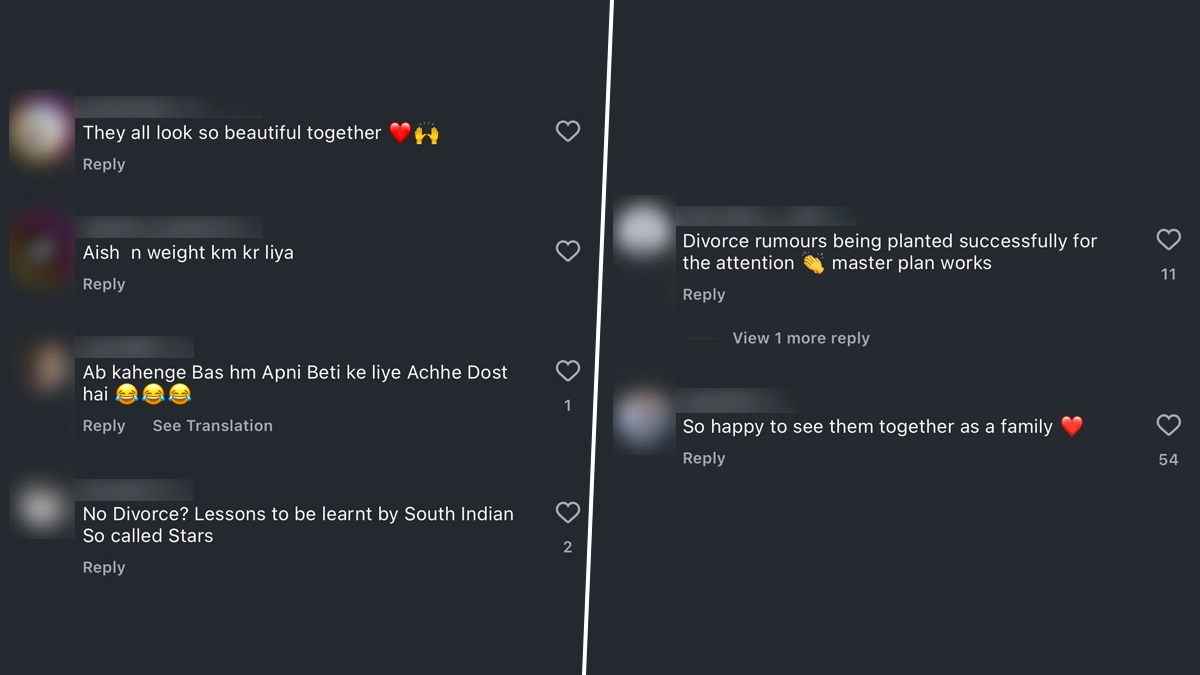Image resolution: width=1200 pixels, height=675 pixels.
Task: Open avatar of the 'No Divorce?' commenter
Action: pyautogui.click(x=41, y=509)
